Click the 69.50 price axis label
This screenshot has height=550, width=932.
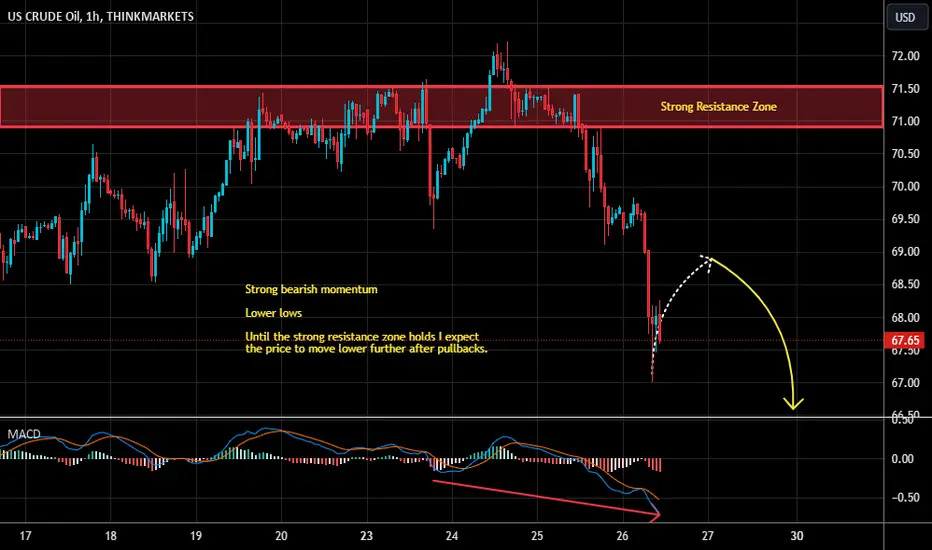tap(905, 219)
